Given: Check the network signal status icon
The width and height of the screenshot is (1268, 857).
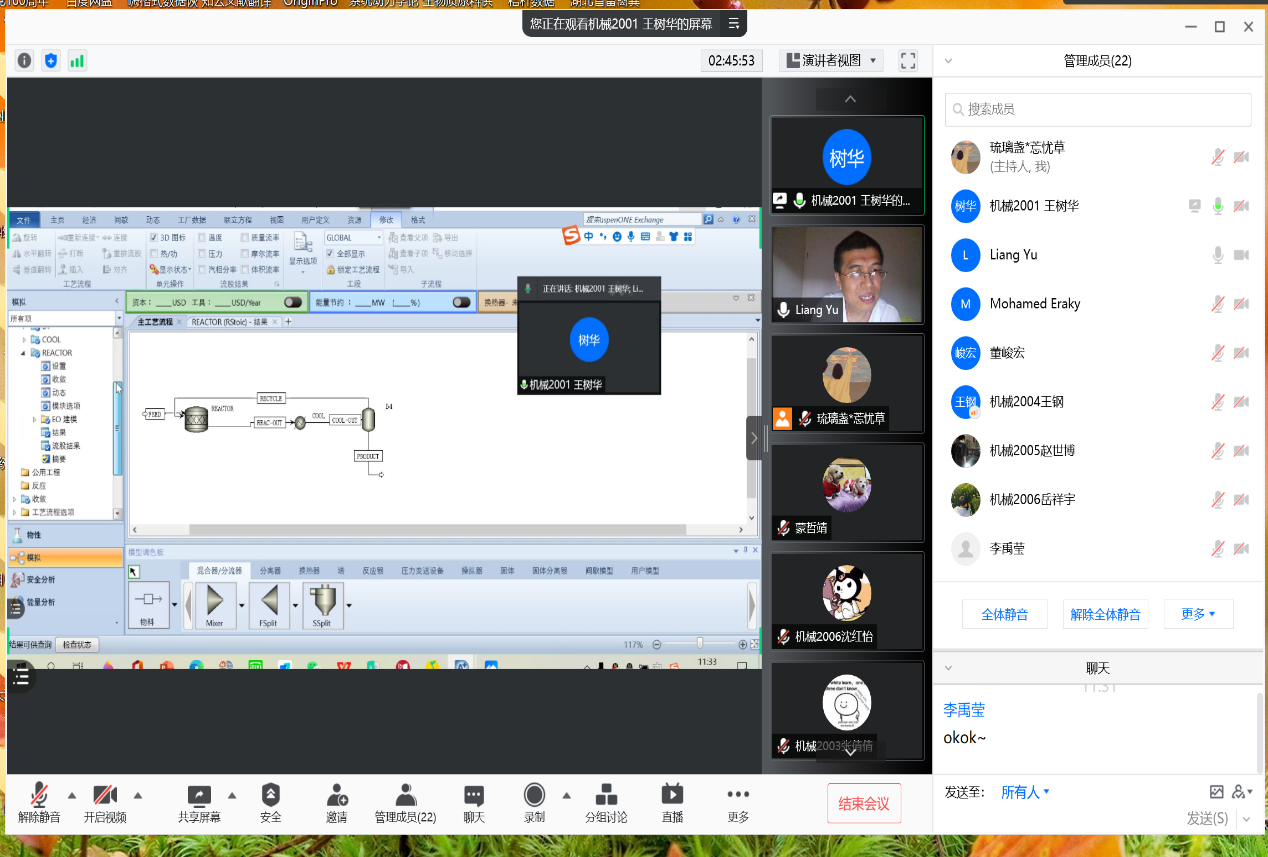Looking at the screenshot, I should click(x=77, y=60).
